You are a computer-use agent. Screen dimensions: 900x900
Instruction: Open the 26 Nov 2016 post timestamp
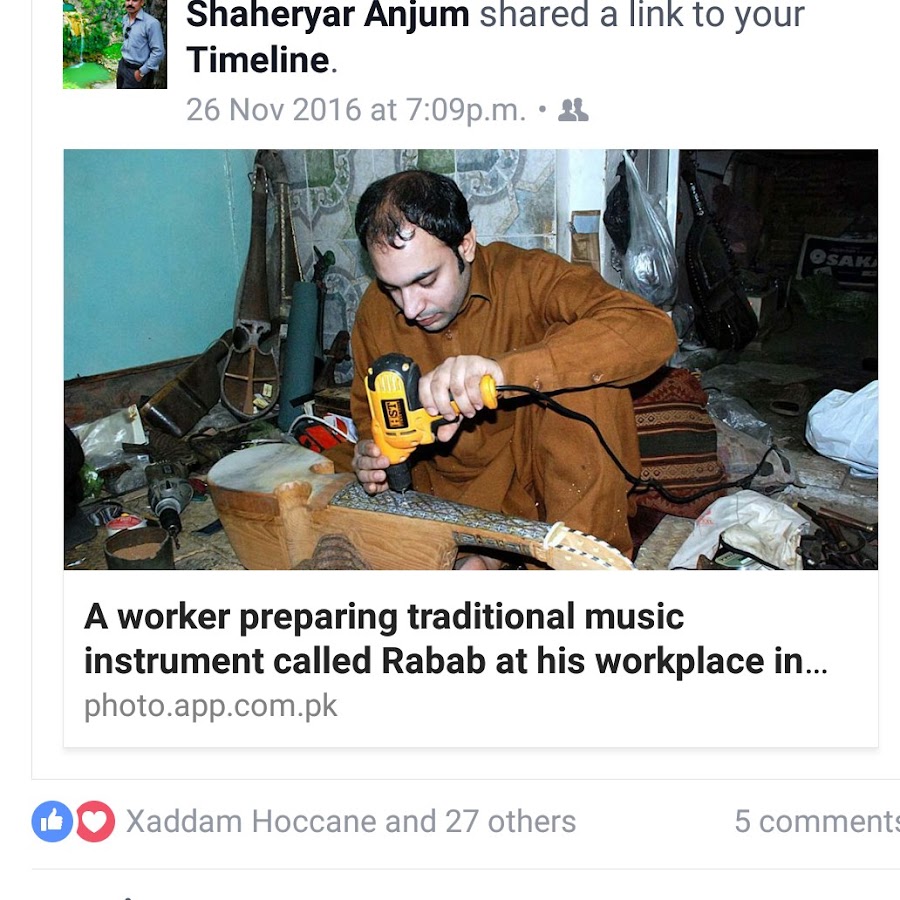point(356,110)
